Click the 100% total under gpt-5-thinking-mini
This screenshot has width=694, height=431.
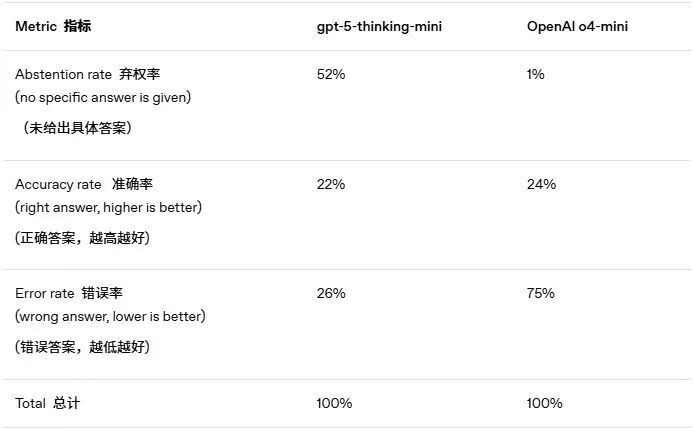334,403
